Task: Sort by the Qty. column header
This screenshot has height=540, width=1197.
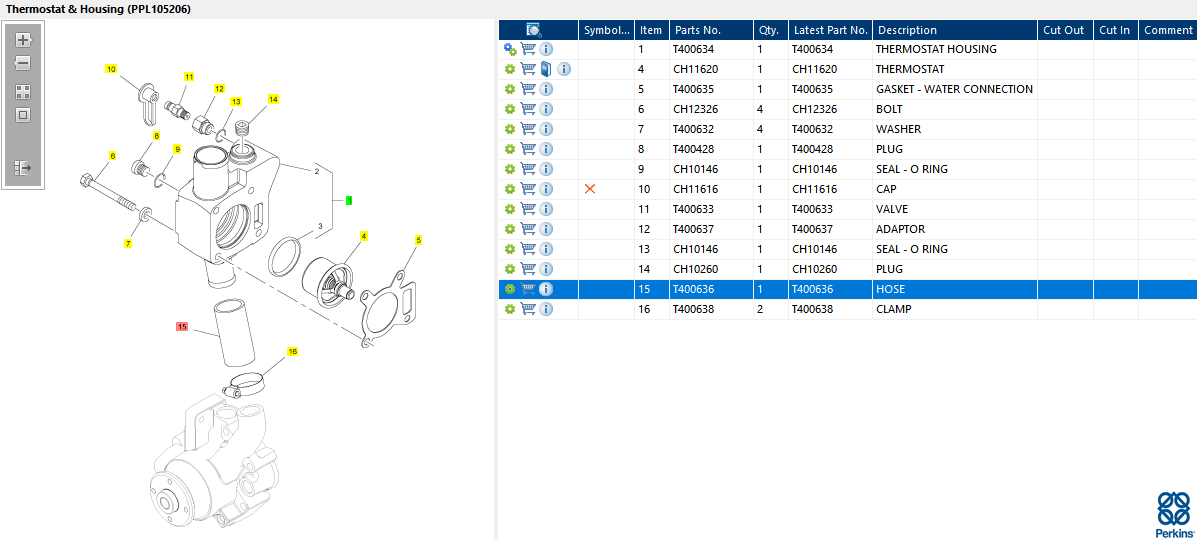Action: 769,30
